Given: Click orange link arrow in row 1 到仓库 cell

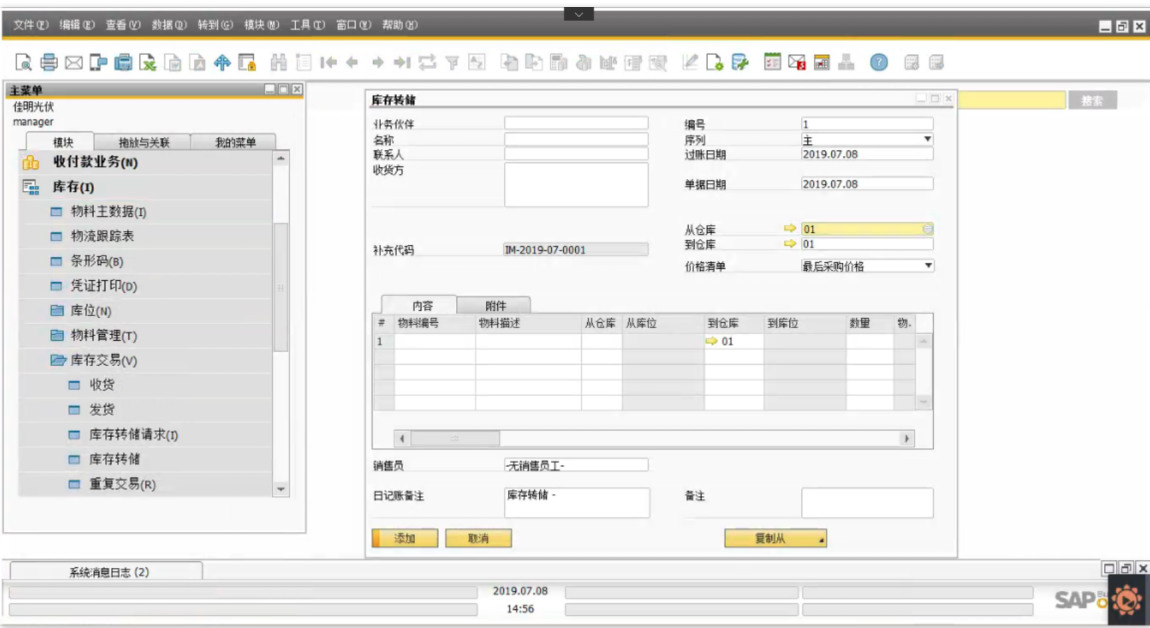Looking at the screenshot, I should (711, 341).
